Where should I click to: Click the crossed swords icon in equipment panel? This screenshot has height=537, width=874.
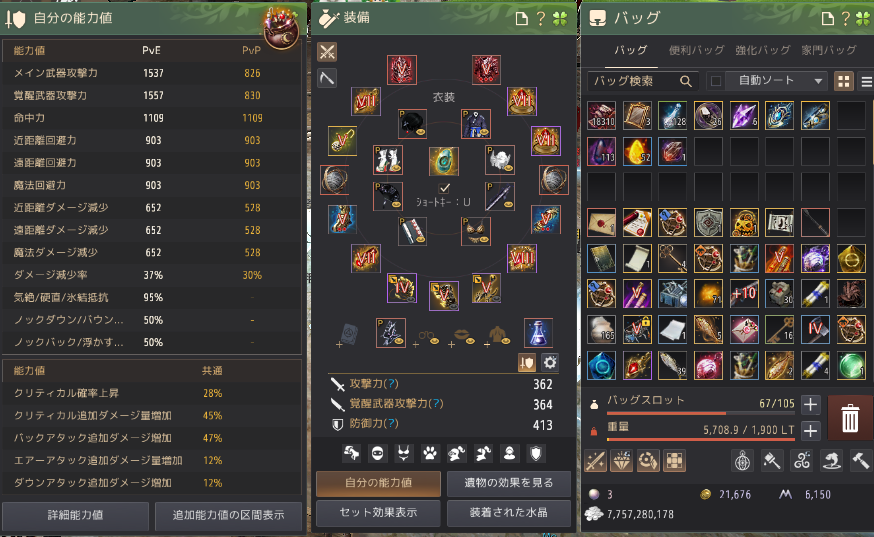pyautogui.click(x=327, y=52)
